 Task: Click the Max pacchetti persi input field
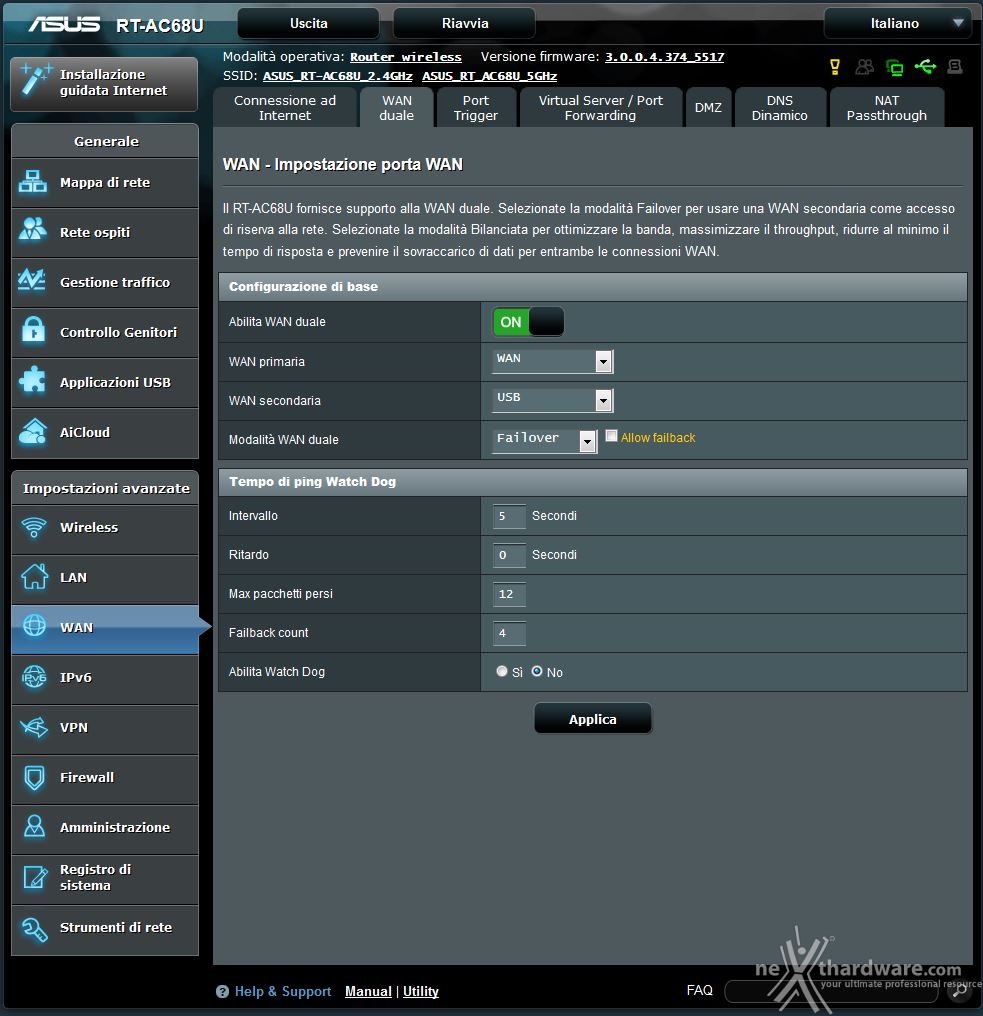509,594
